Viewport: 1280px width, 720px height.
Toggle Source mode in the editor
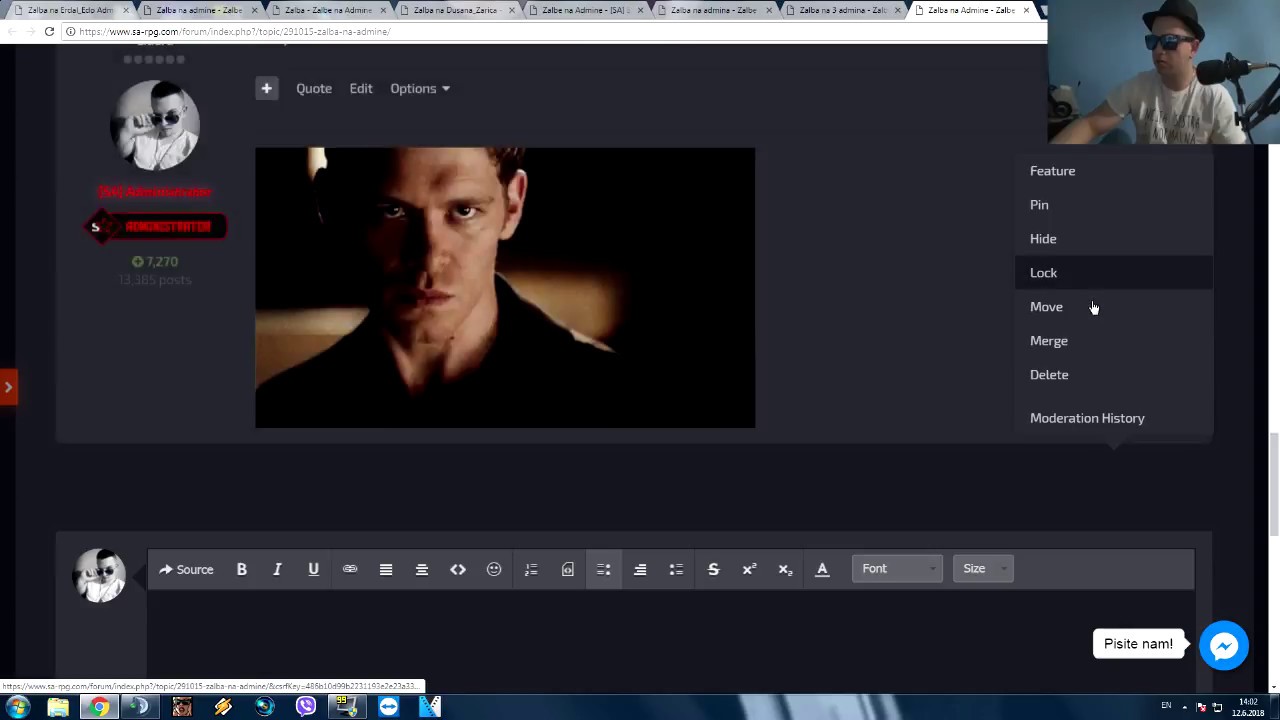(x=186, y=569)
